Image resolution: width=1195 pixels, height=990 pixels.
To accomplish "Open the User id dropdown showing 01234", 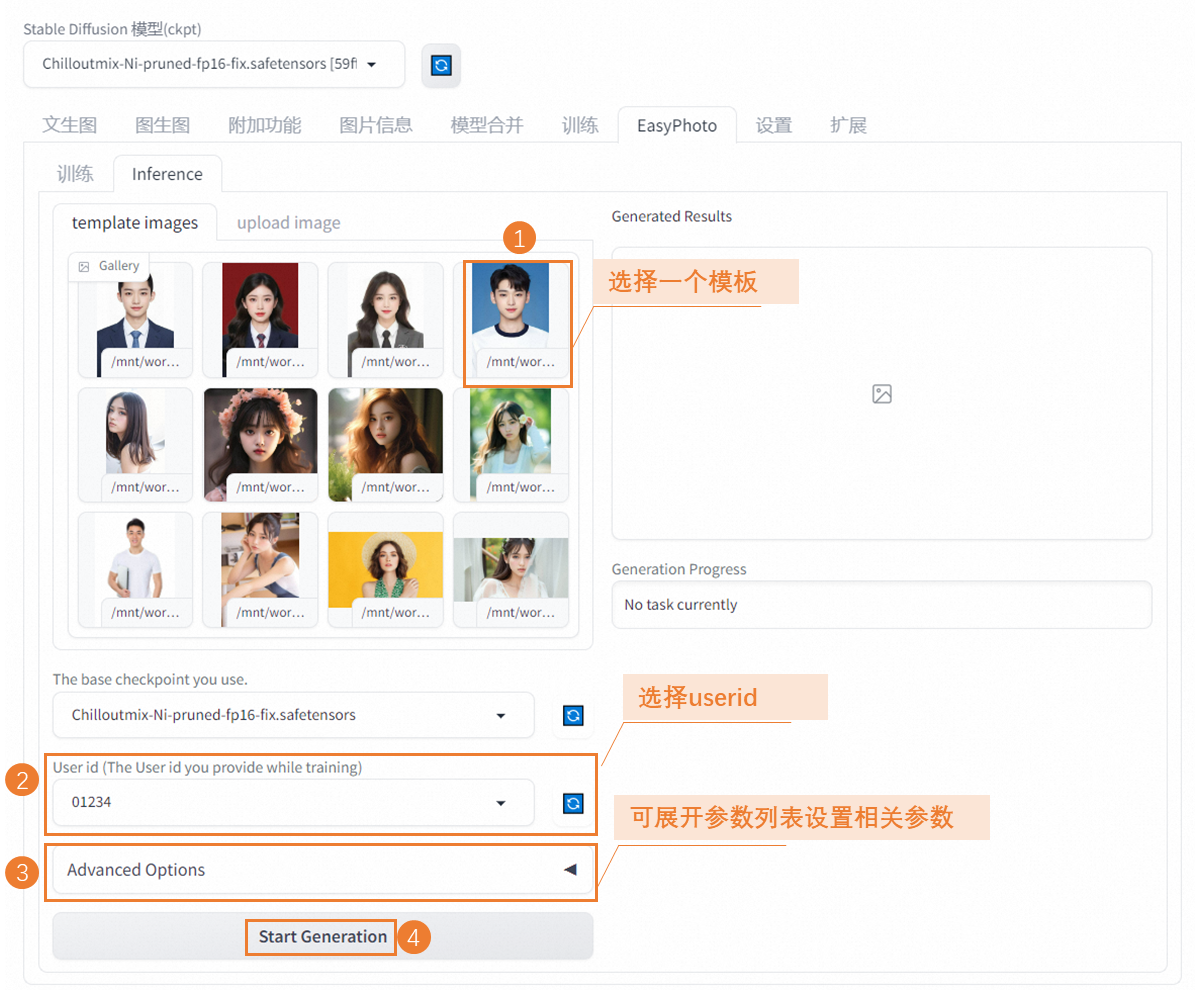I will 293,803.
